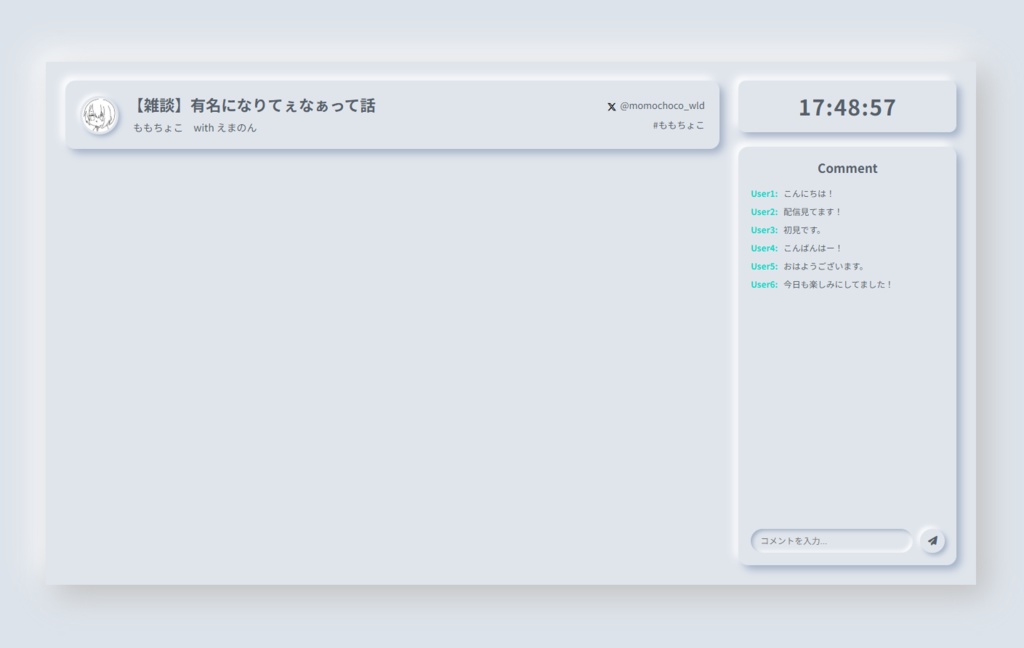This screenshot has width=1024, height=648.
Task: Send comment with paper plane button
Action: point(933,541)
